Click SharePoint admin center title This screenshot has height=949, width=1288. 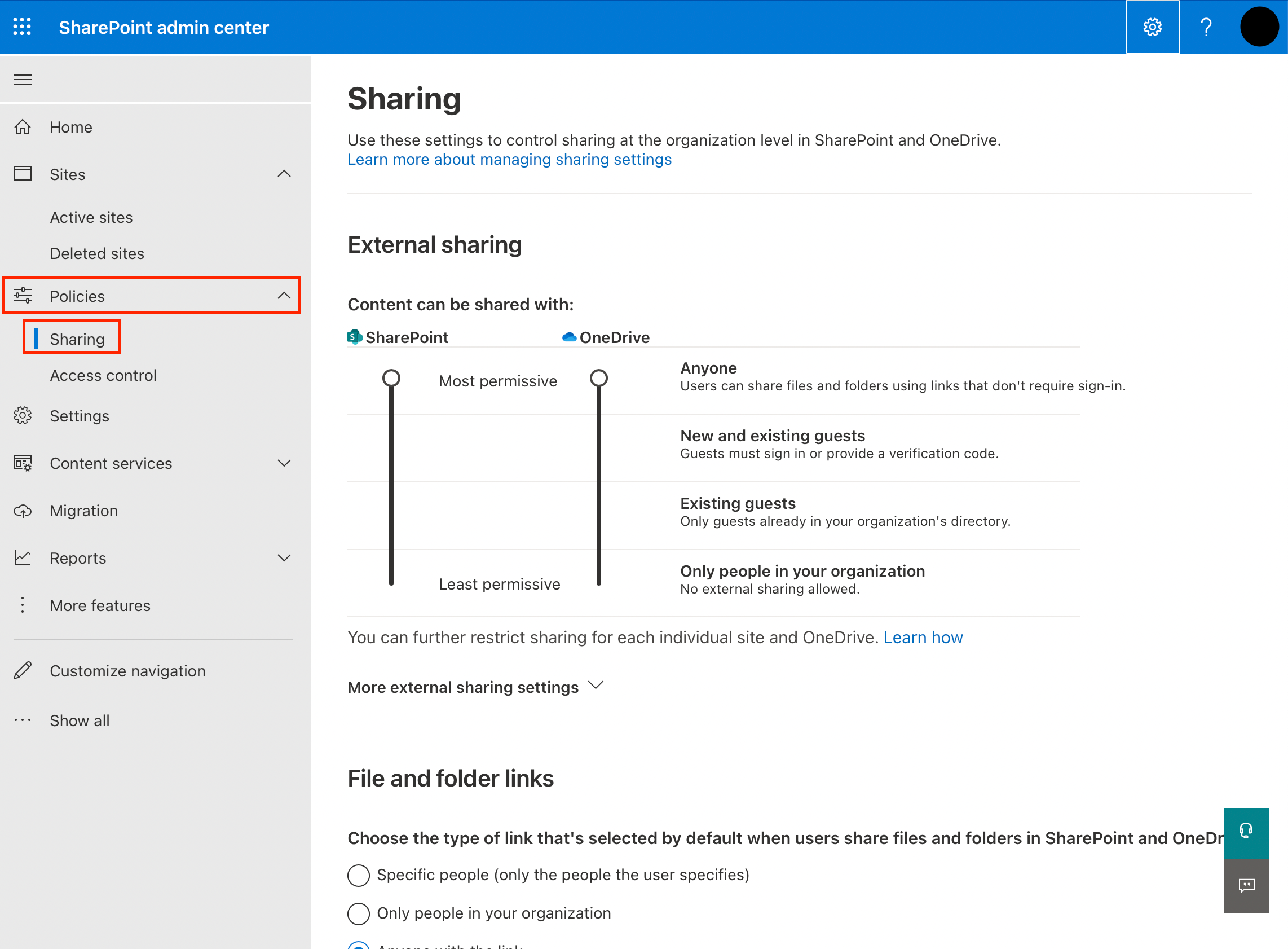[164, 27]
